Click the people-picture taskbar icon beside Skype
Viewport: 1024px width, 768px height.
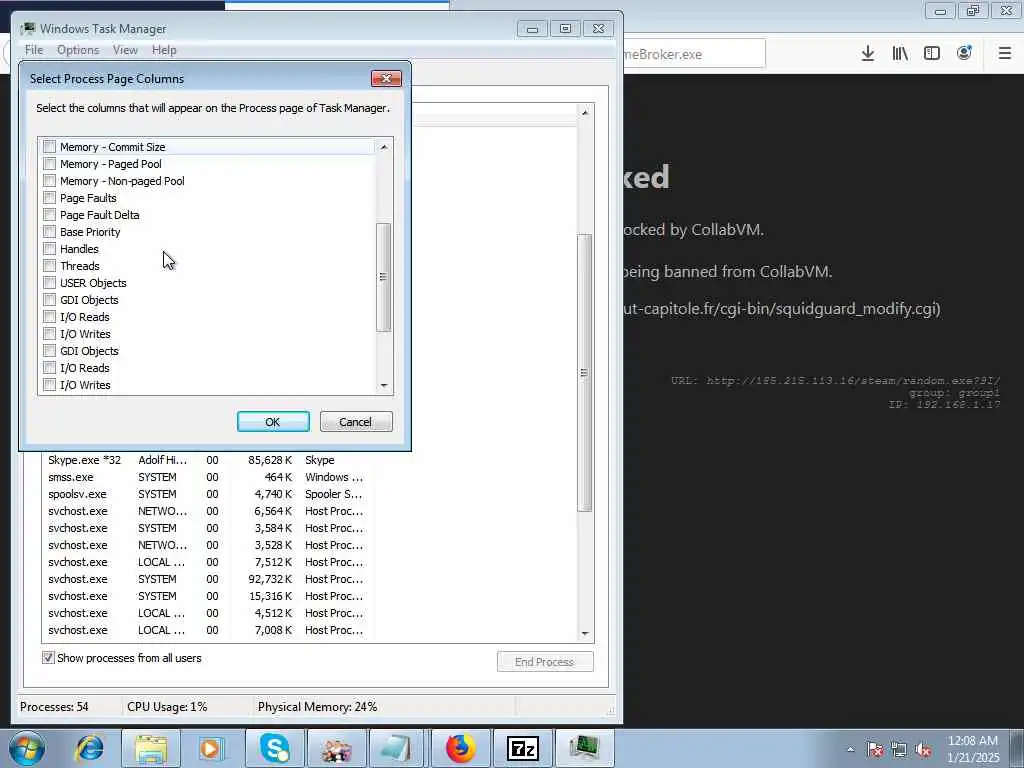336,748
